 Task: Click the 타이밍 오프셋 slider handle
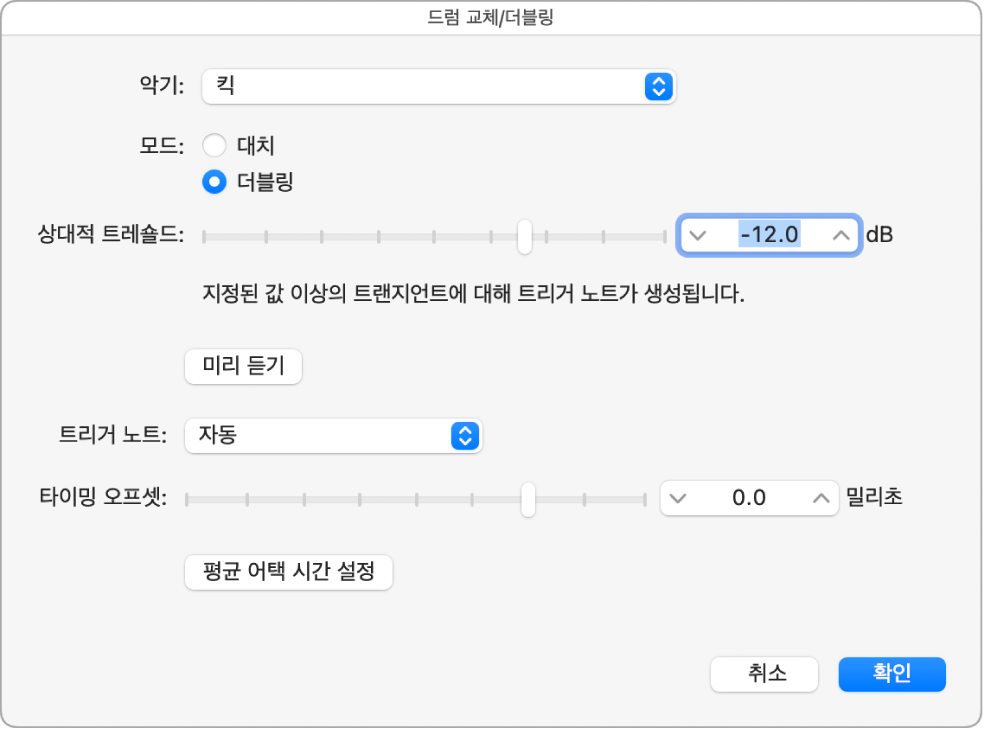click(528, 498)
